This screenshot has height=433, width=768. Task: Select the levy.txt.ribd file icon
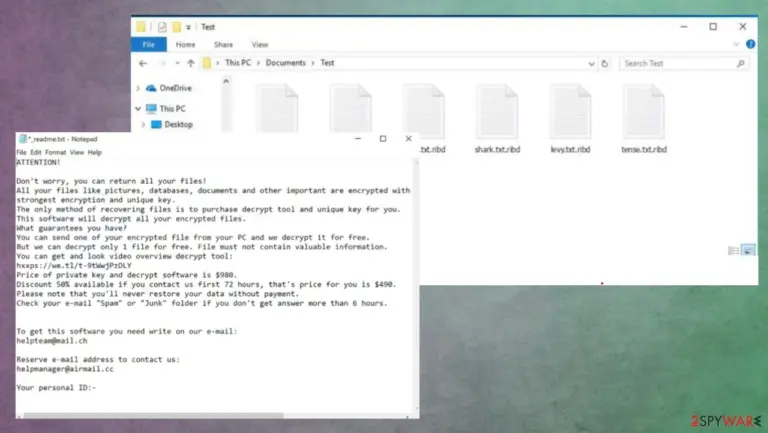pos(570,112)
